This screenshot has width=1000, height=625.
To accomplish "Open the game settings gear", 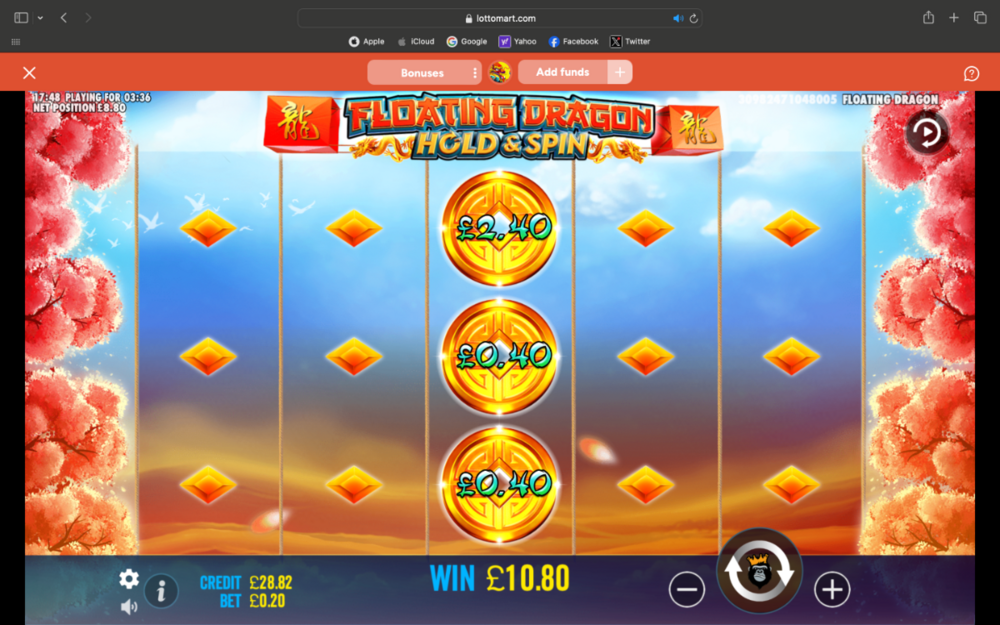I will pos(129,578).
